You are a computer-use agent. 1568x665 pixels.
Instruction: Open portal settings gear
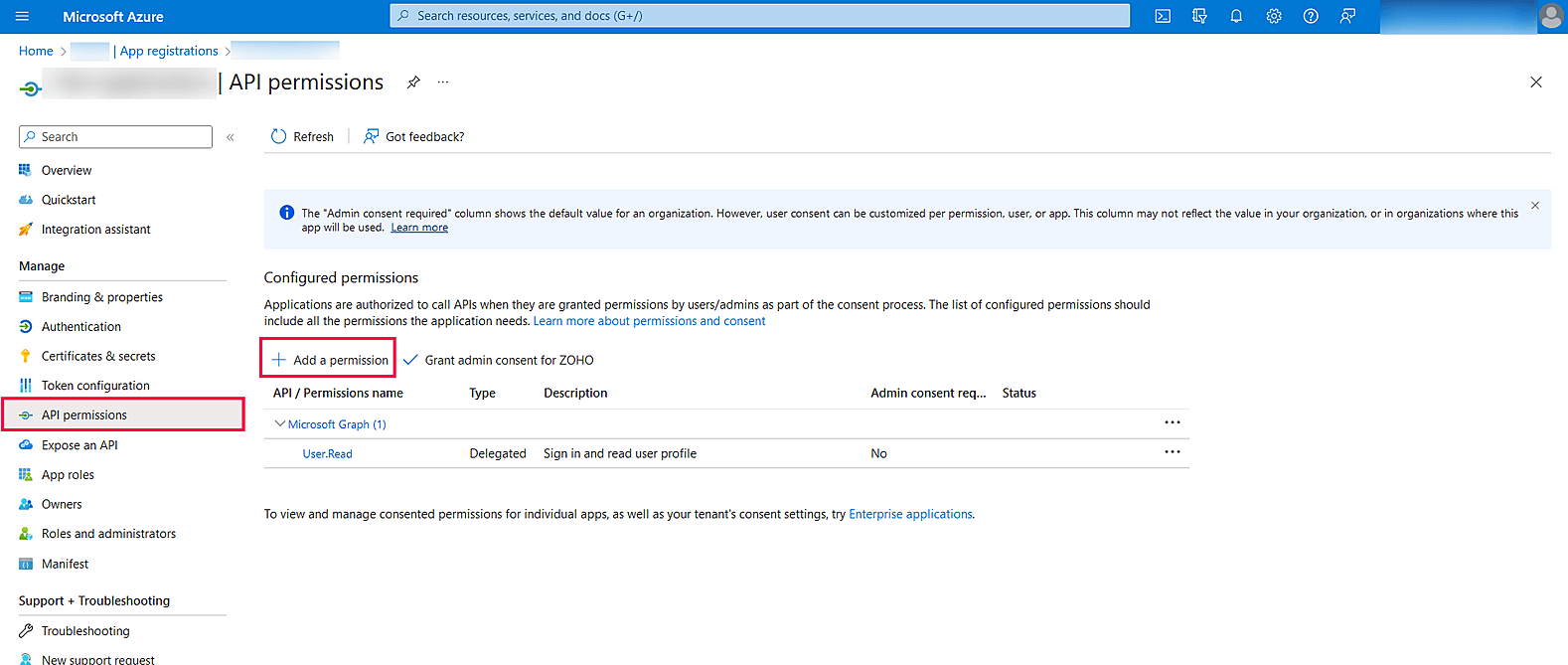1274,16
